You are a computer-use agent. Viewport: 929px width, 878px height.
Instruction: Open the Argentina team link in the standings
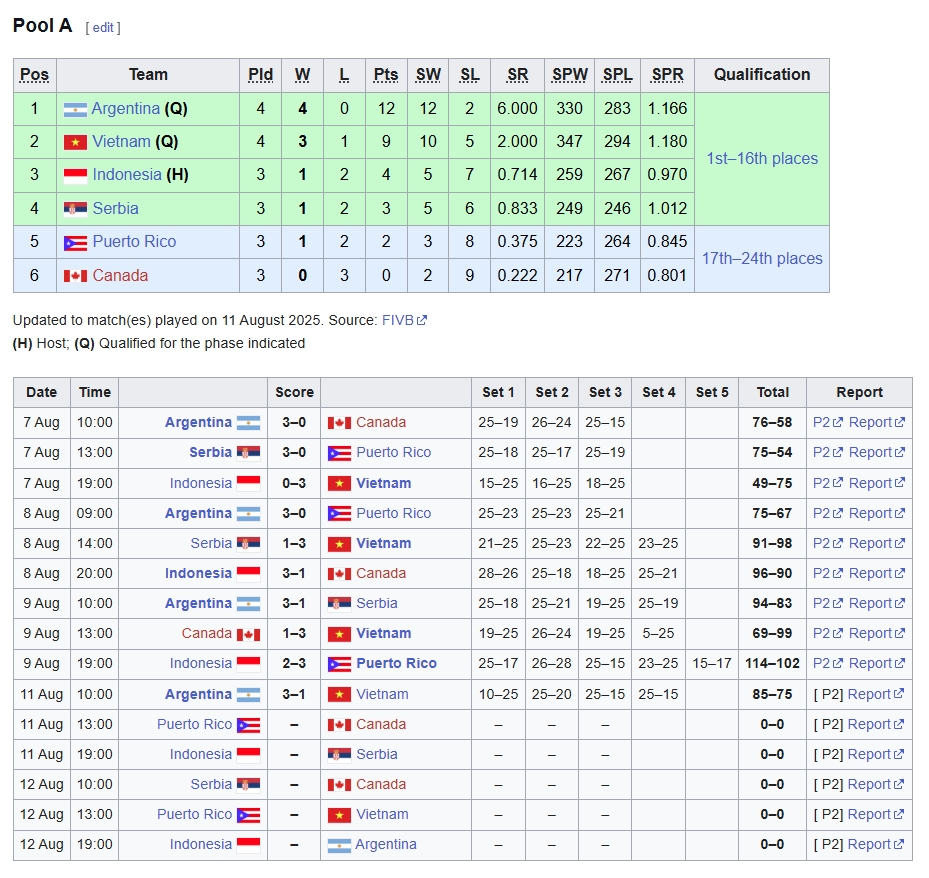pos(125,109)
